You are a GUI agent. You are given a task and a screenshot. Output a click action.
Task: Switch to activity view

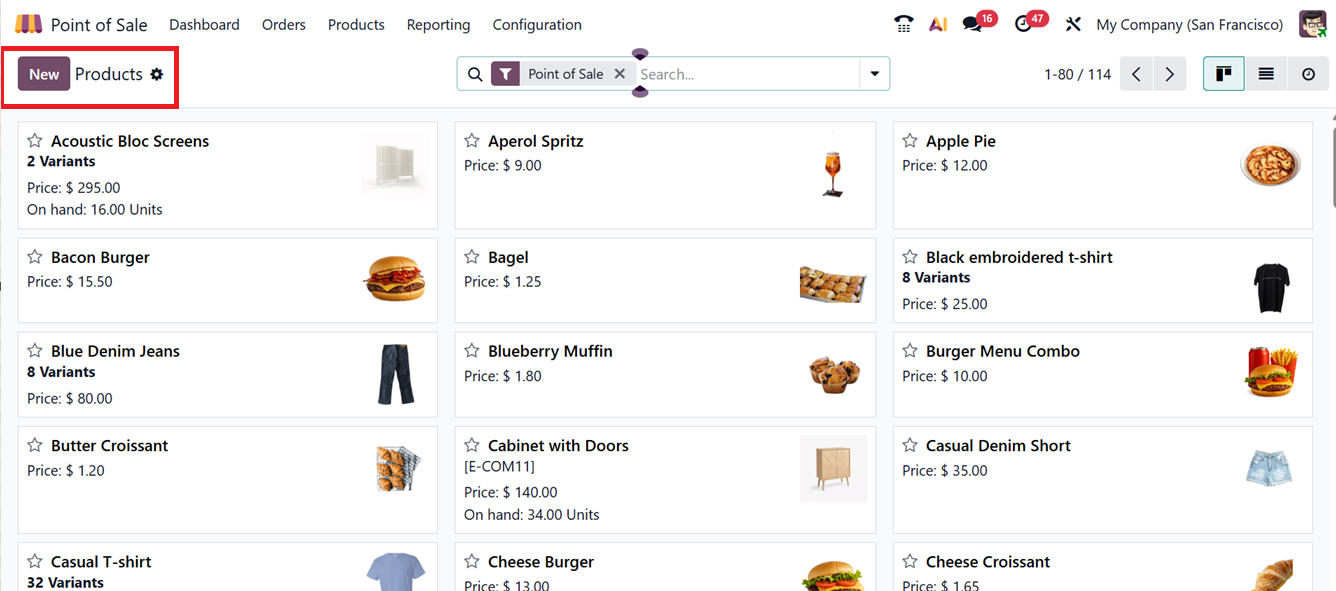pyautogui.click(x=1308, y=74)
